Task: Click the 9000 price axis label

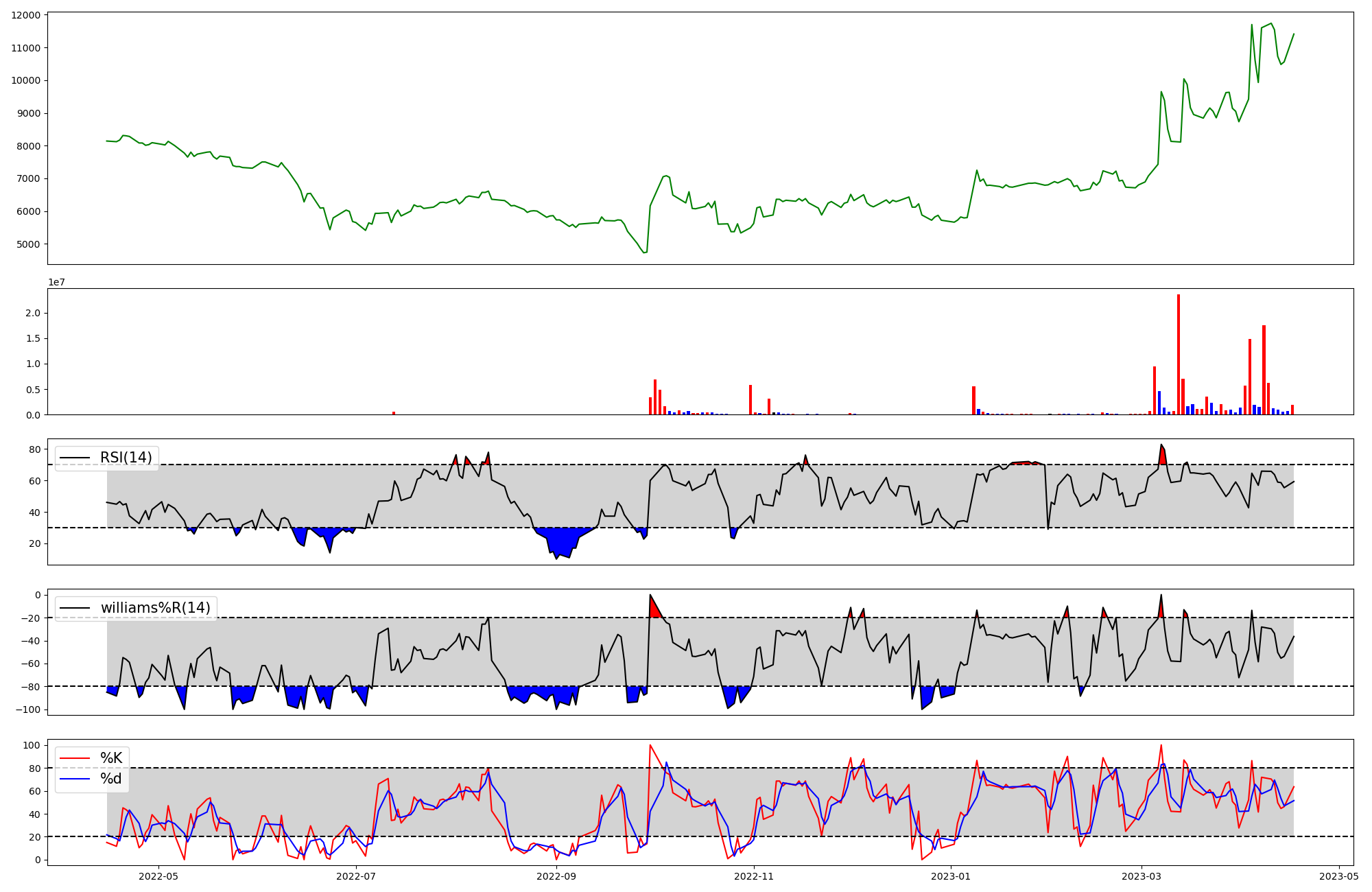Action: pyautogui.click(x=28, y=113)
